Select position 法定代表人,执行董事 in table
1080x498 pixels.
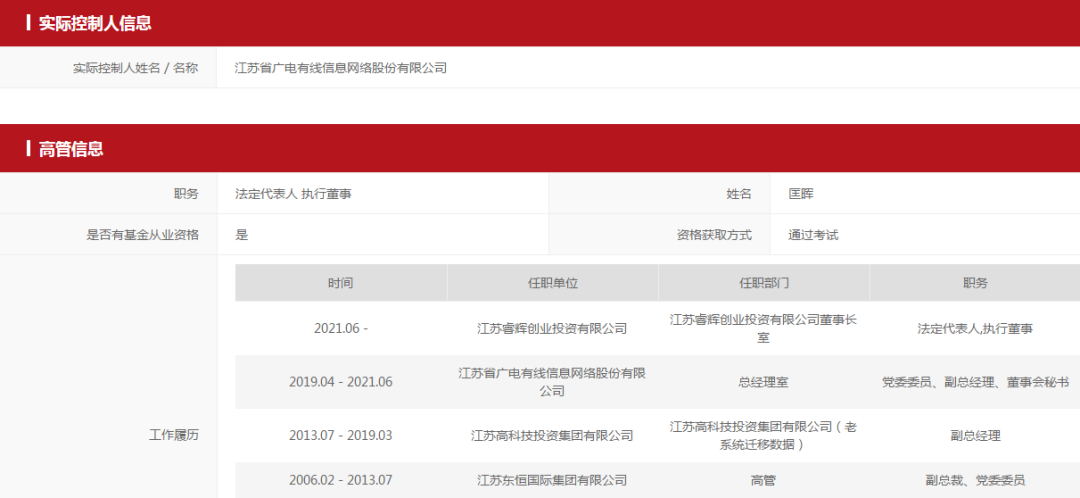975,329
